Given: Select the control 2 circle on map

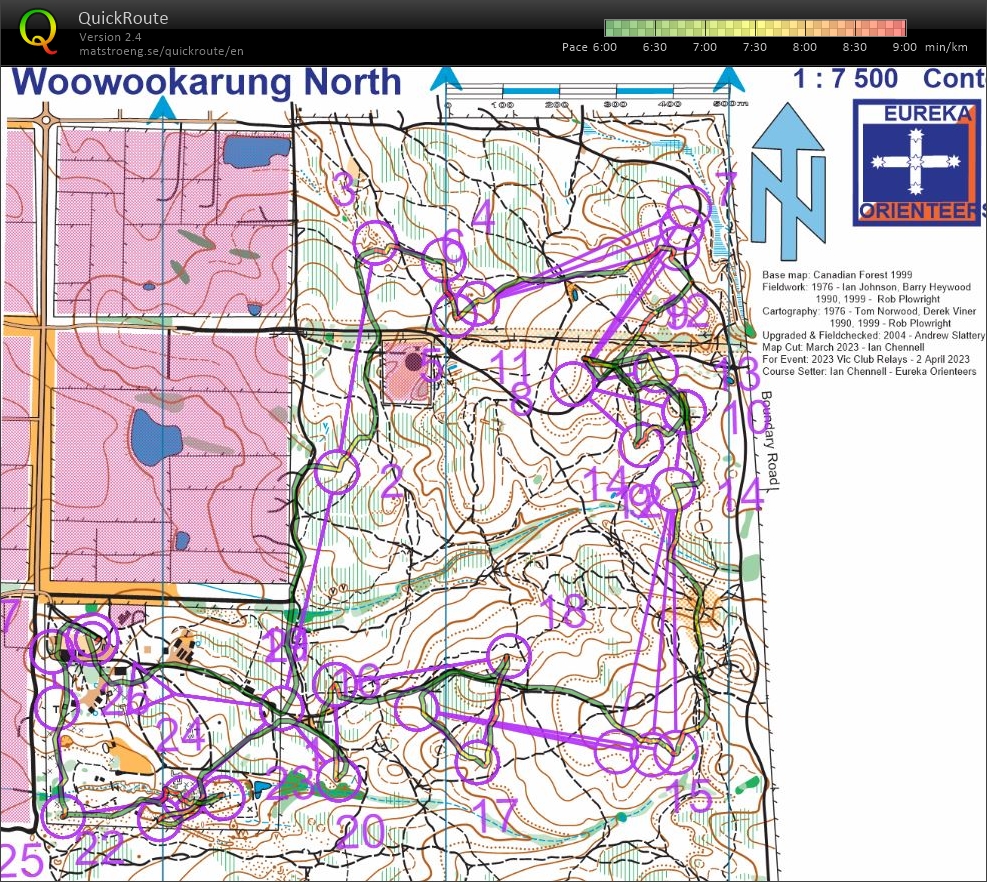Looking at the screenshot, I should [x=336, y=471].
